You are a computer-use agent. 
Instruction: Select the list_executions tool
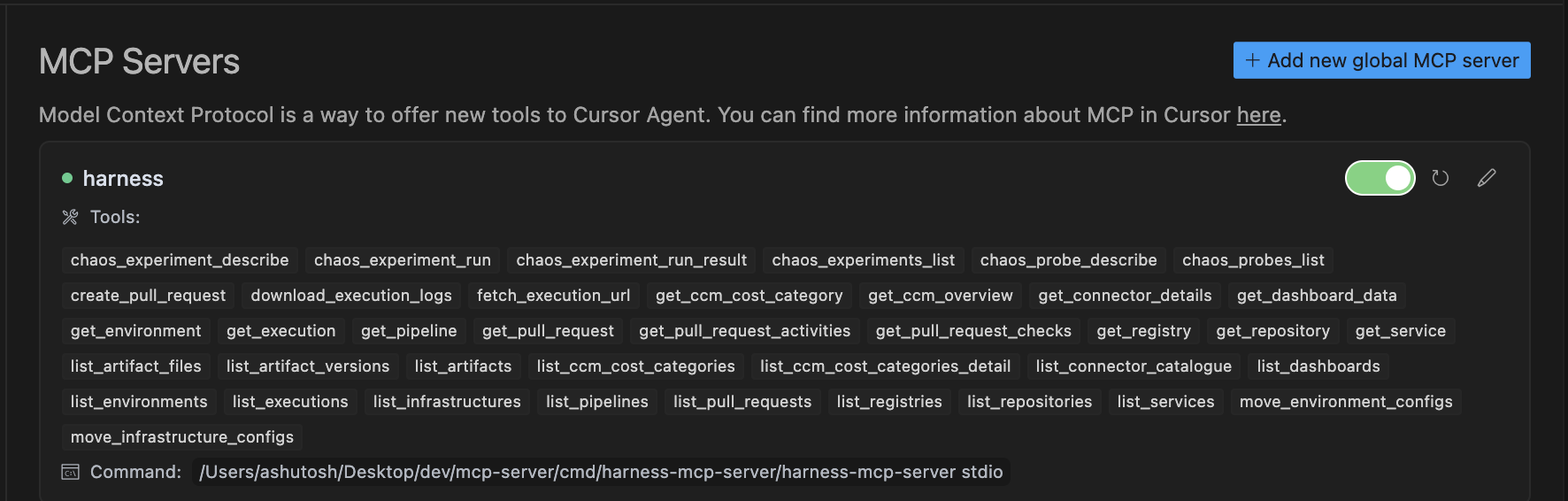pyautogui.click(x=290, y=402)
